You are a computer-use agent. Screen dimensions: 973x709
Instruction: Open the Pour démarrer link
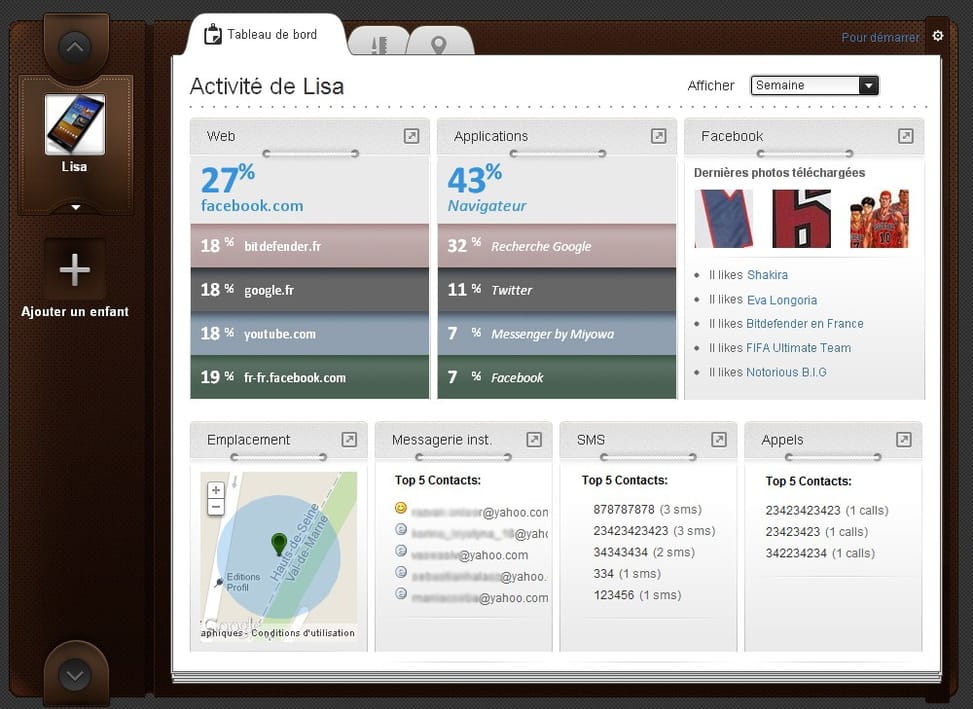[880, 37]
